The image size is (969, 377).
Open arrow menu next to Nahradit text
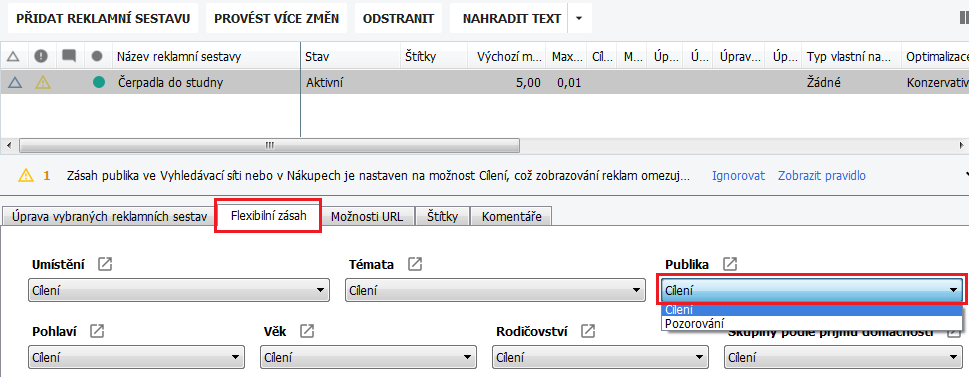point(579,19)
